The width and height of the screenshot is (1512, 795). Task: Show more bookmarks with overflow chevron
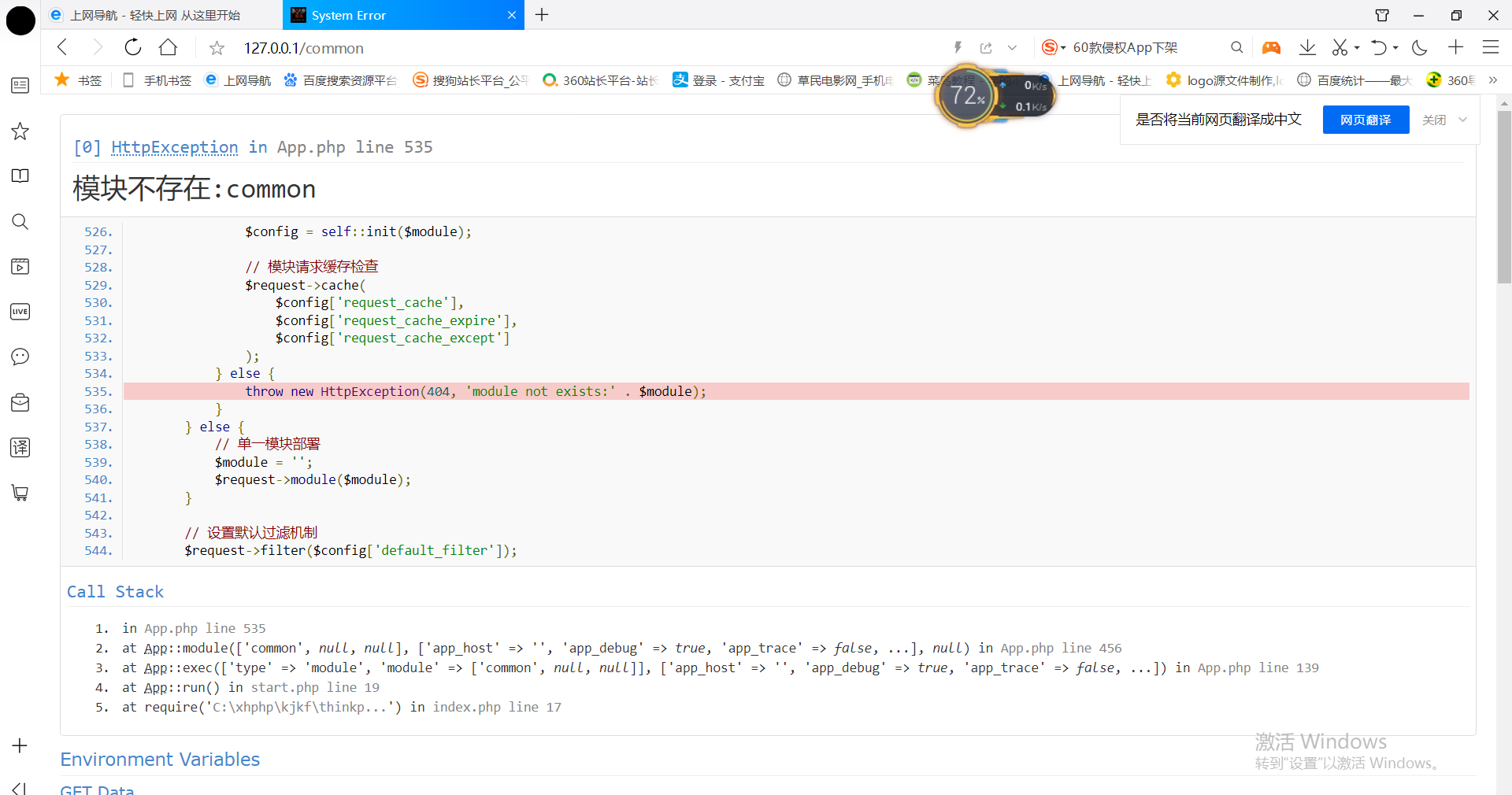1492,80
